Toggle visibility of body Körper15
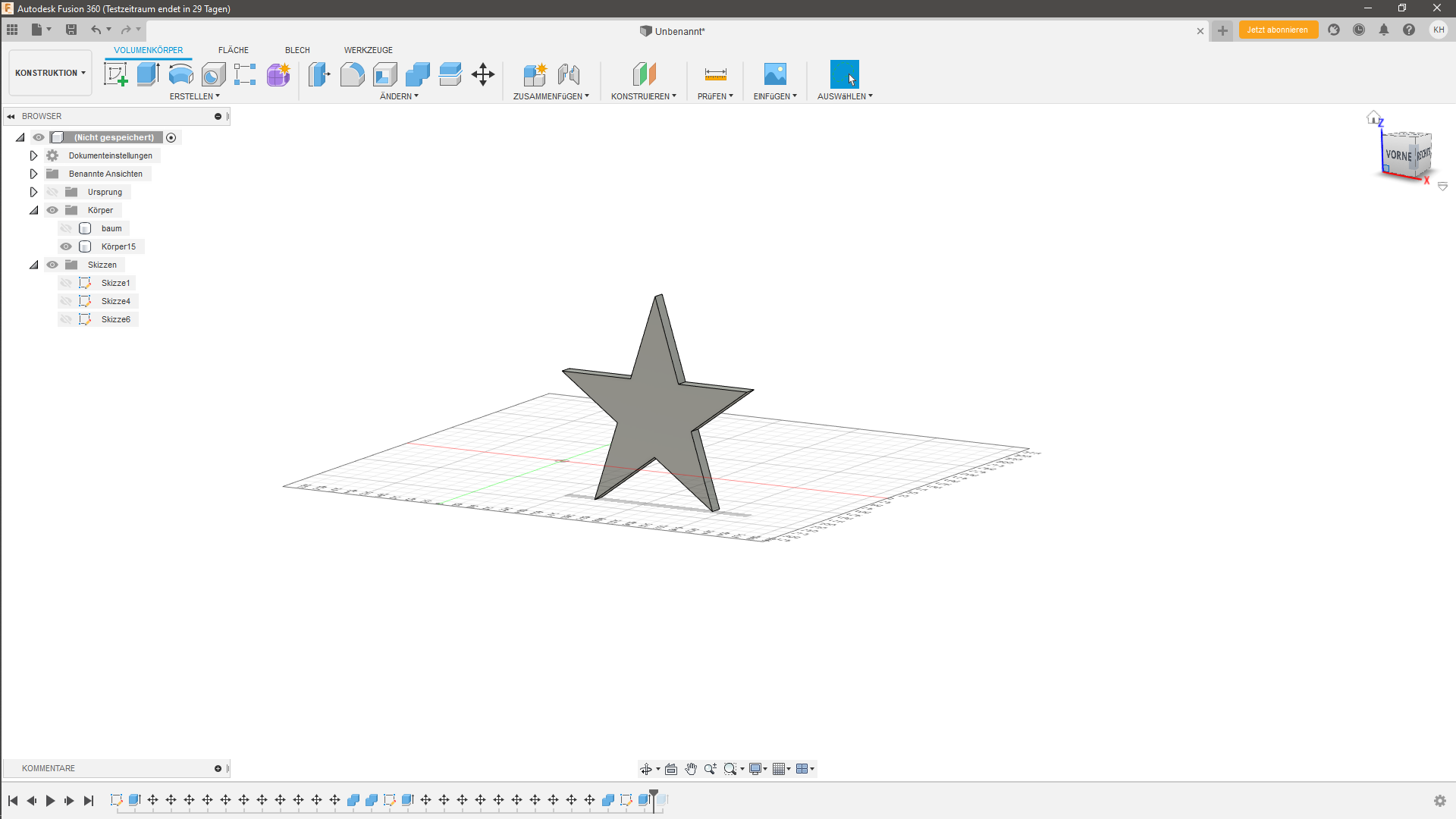 coord(66,246)
